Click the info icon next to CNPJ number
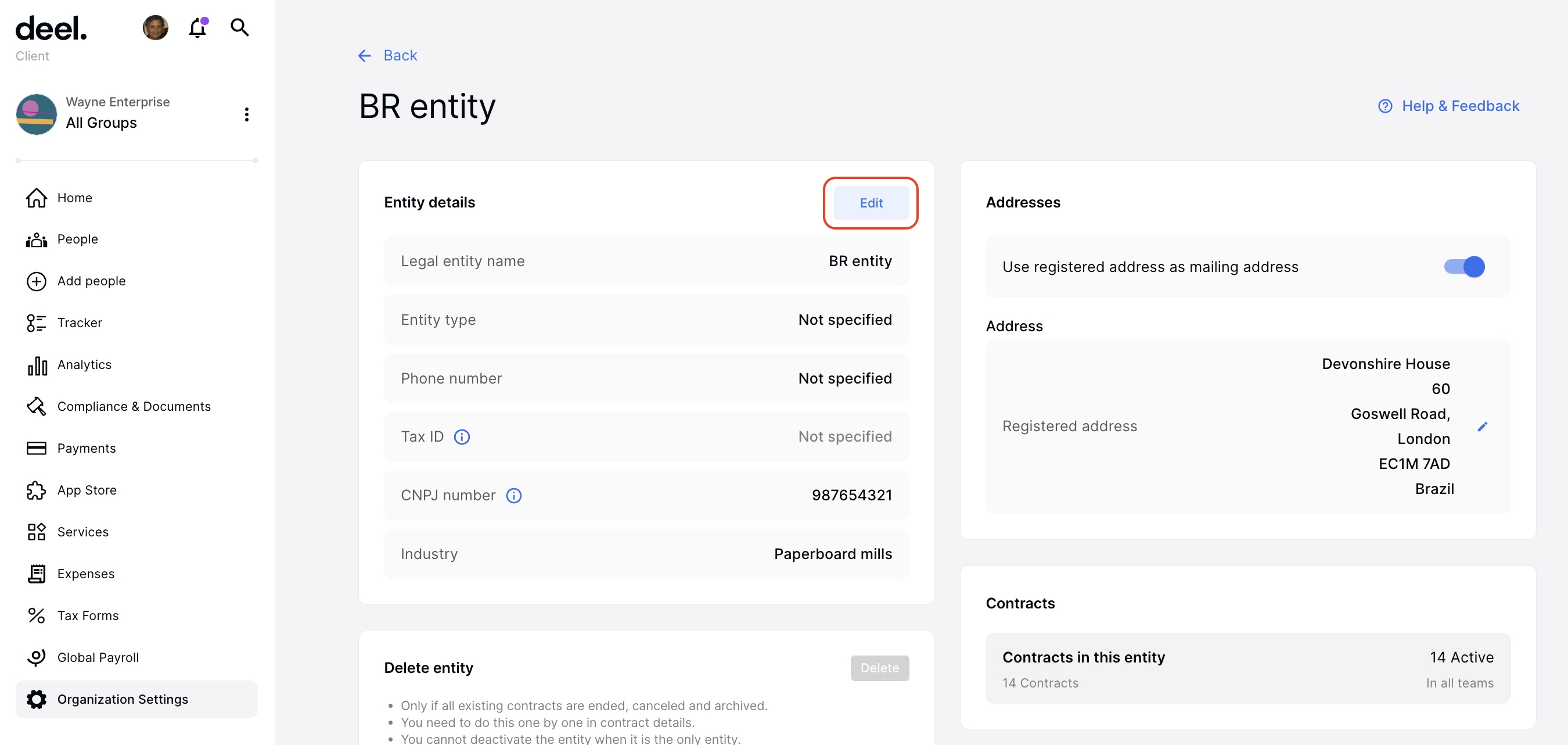The image size is (1568, 745). click(x=514, y=495)
